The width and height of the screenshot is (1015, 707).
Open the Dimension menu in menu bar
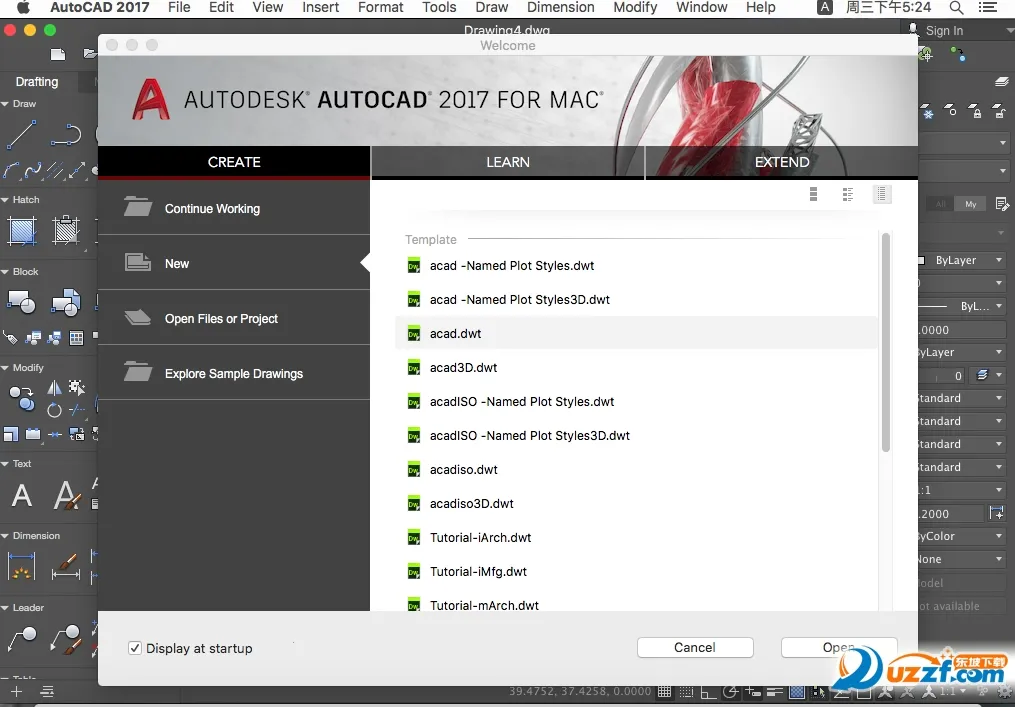[560, 8]
